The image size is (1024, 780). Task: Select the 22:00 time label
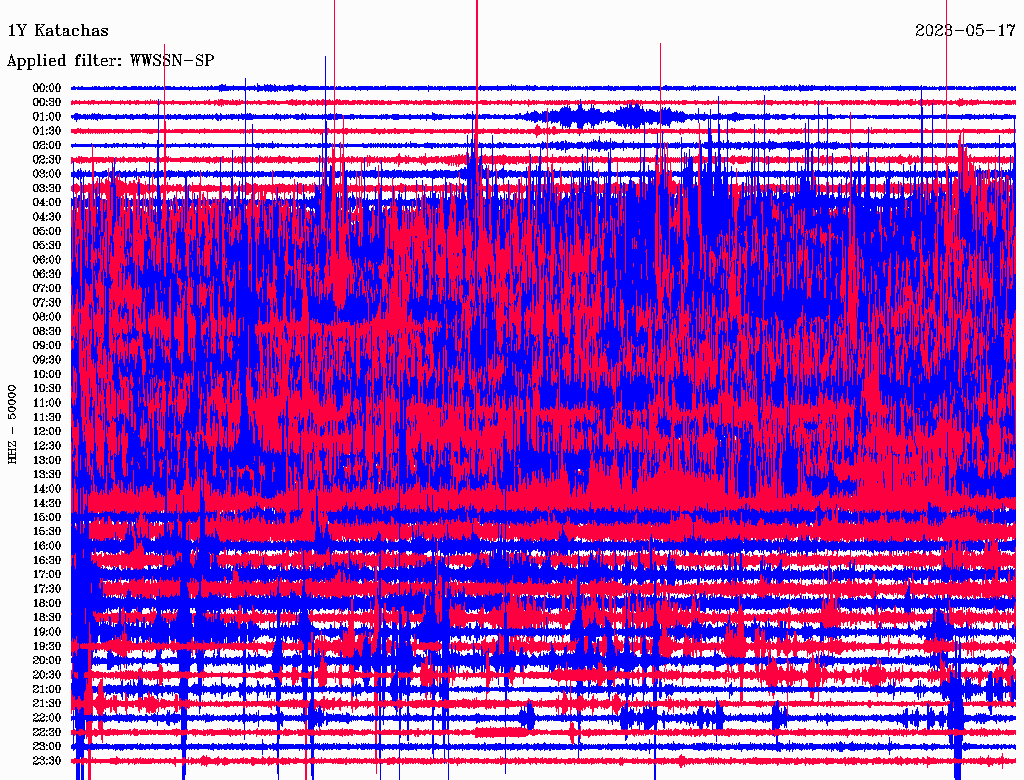click(x=47, y=717)
